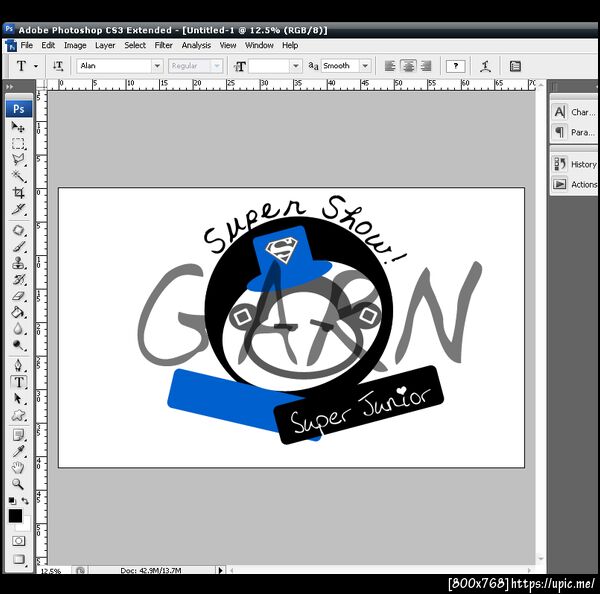Open the History panel
The height and width of the screenshot is (594, 600).
tap(575, 164)
